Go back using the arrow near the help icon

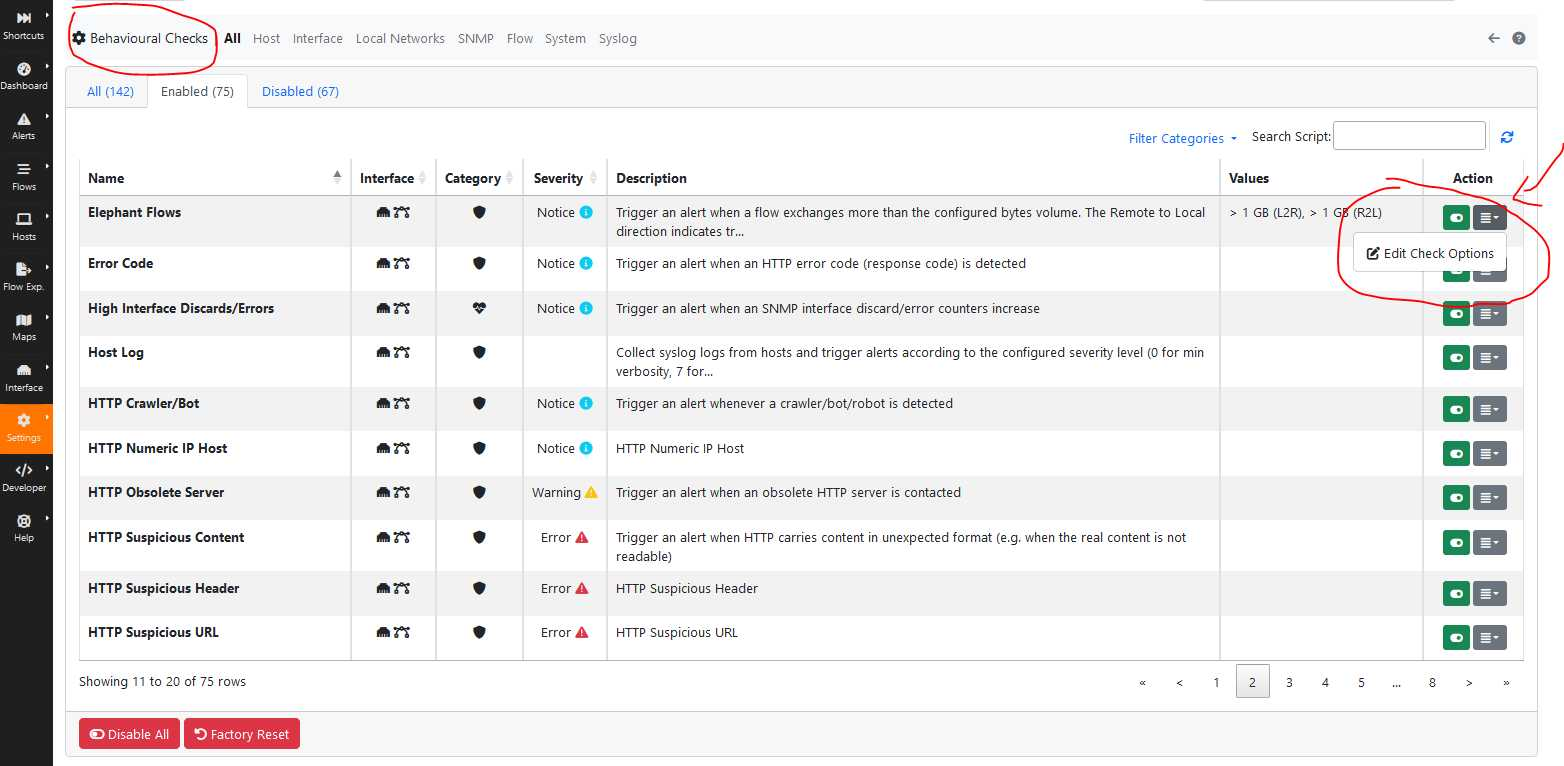1493,37
